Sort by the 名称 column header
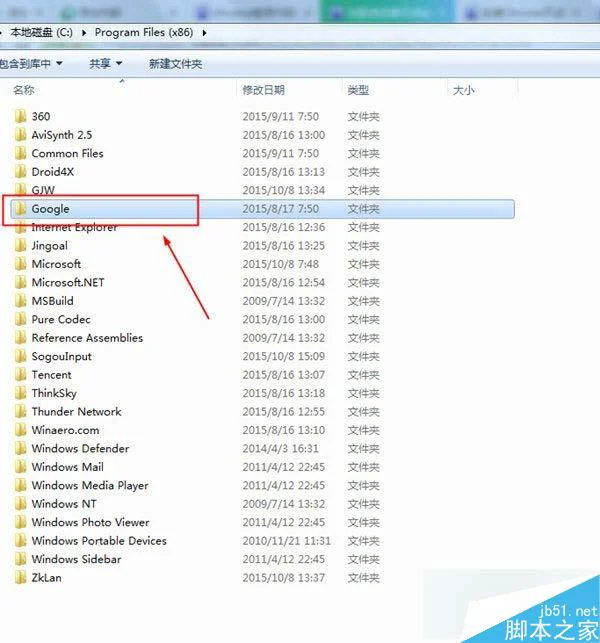The width and height of the screenshot is (600, 643). (23, 90)
